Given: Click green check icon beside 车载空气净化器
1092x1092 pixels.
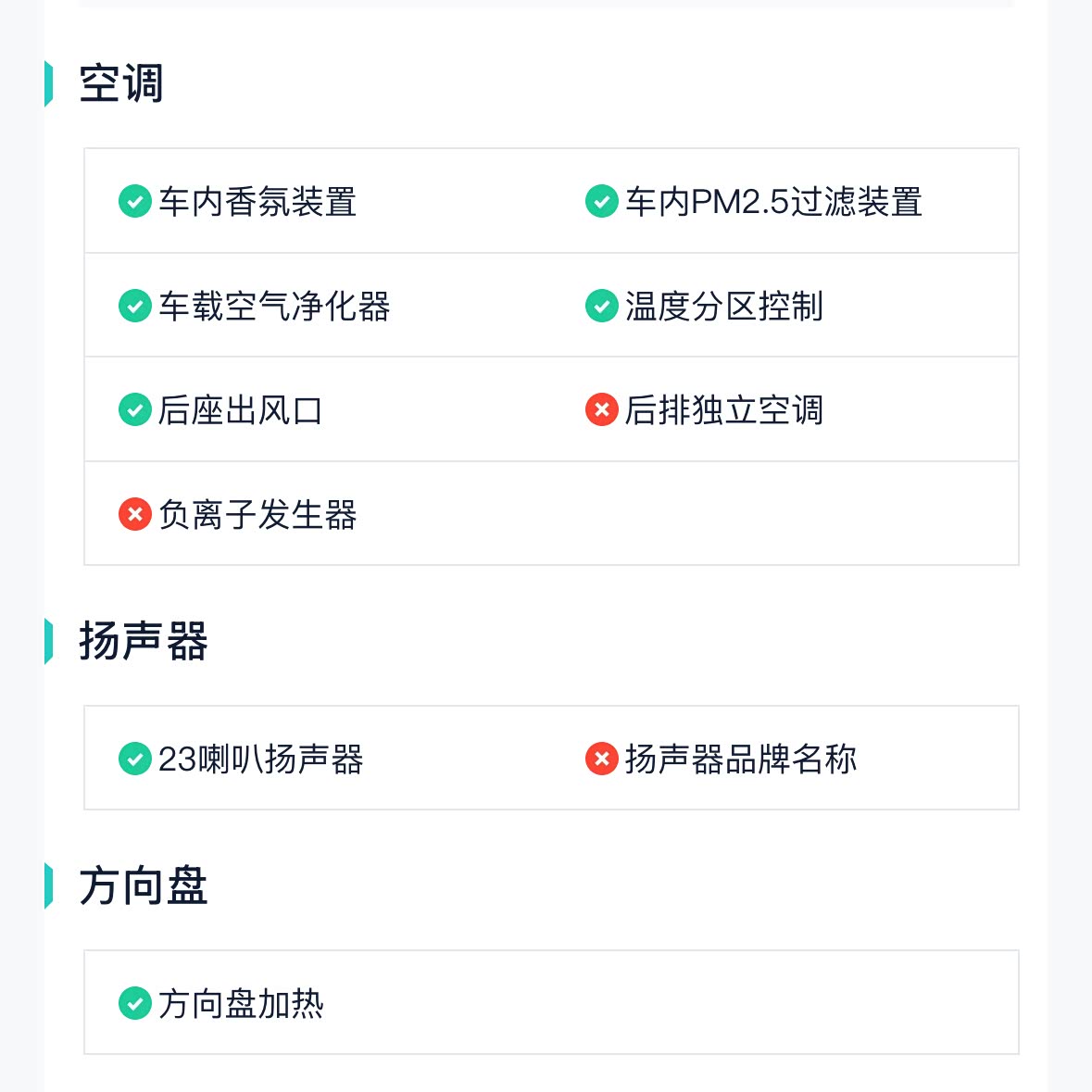Looking at the screenshot, I should coord(135,306).
